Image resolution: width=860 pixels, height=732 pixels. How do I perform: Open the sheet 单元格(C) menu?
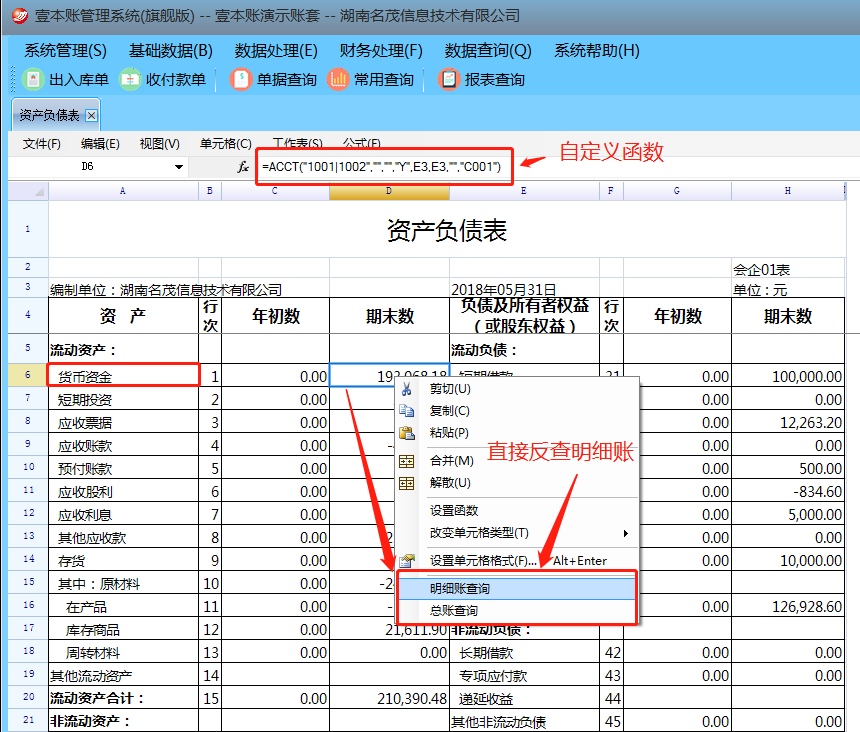[x=225, y=144]
